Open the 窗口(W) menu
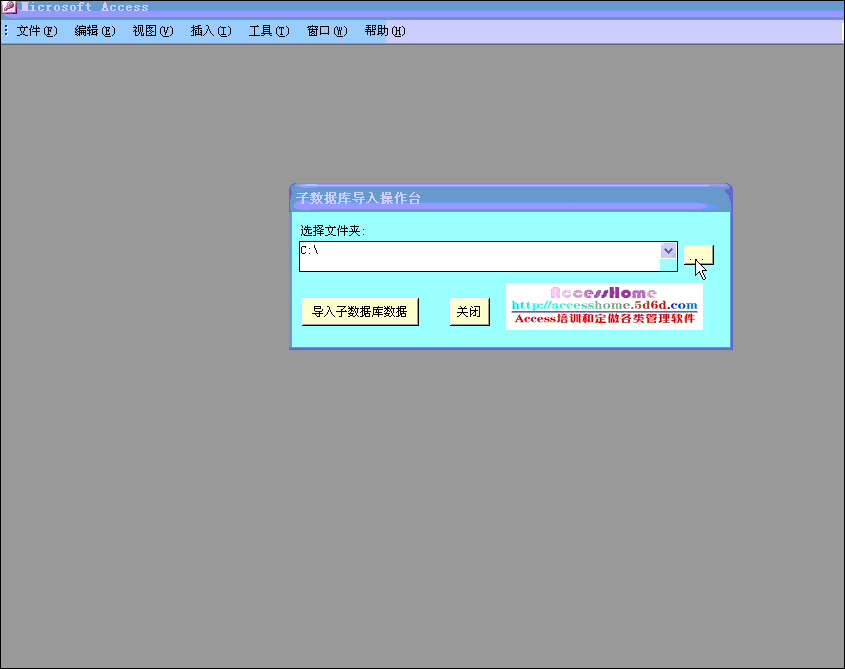This screenshot has height=669, width=845. tap(327, 31)
